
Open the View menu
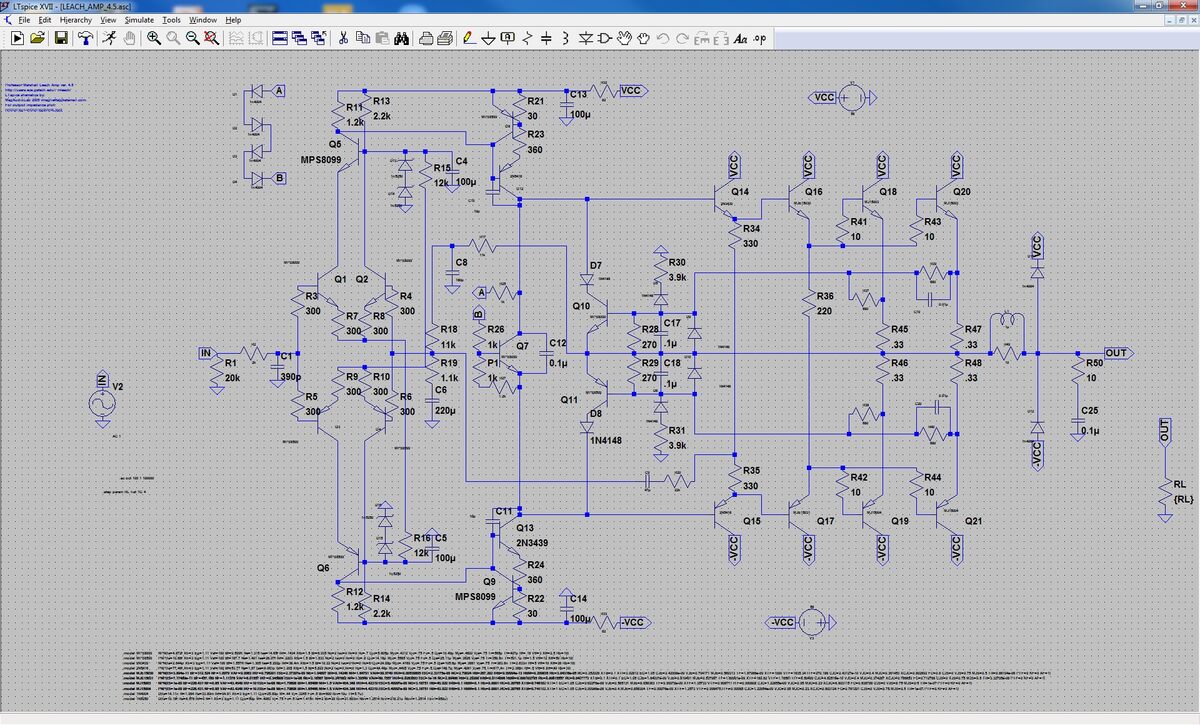[x=108, y=20]
